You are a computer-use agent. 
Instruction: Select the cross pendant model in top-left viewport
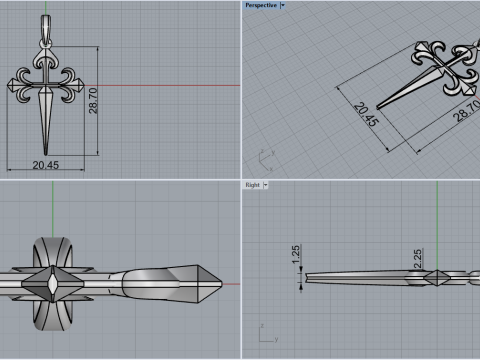coord(46,85)
